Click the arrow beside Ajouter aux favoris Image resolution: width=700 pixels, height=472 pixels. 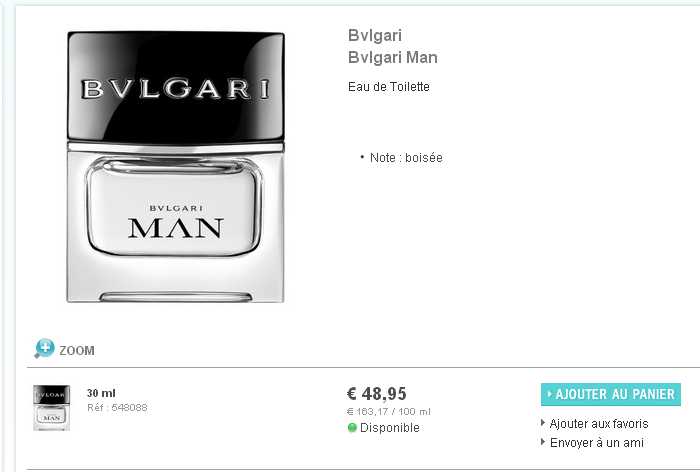[x=543, y=422]
